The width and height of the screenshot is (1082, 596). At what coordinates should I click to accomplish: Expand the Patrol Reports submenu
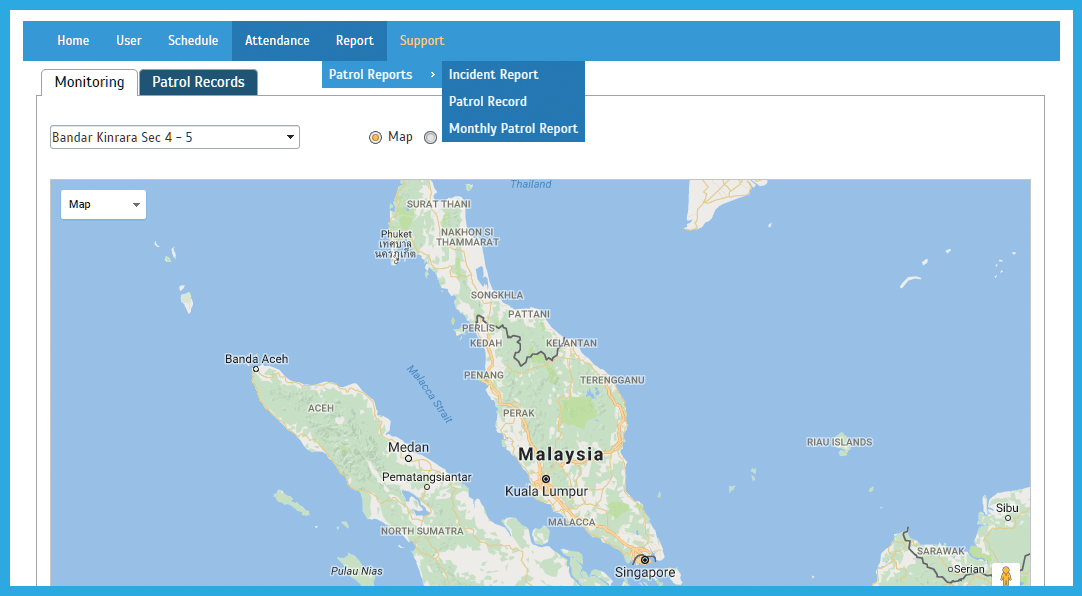click(x=382, y=74)
